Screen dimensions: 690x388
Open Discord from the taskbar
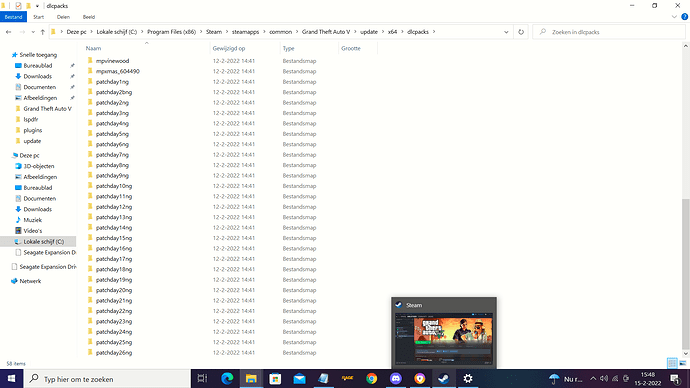tap(396, 378)
